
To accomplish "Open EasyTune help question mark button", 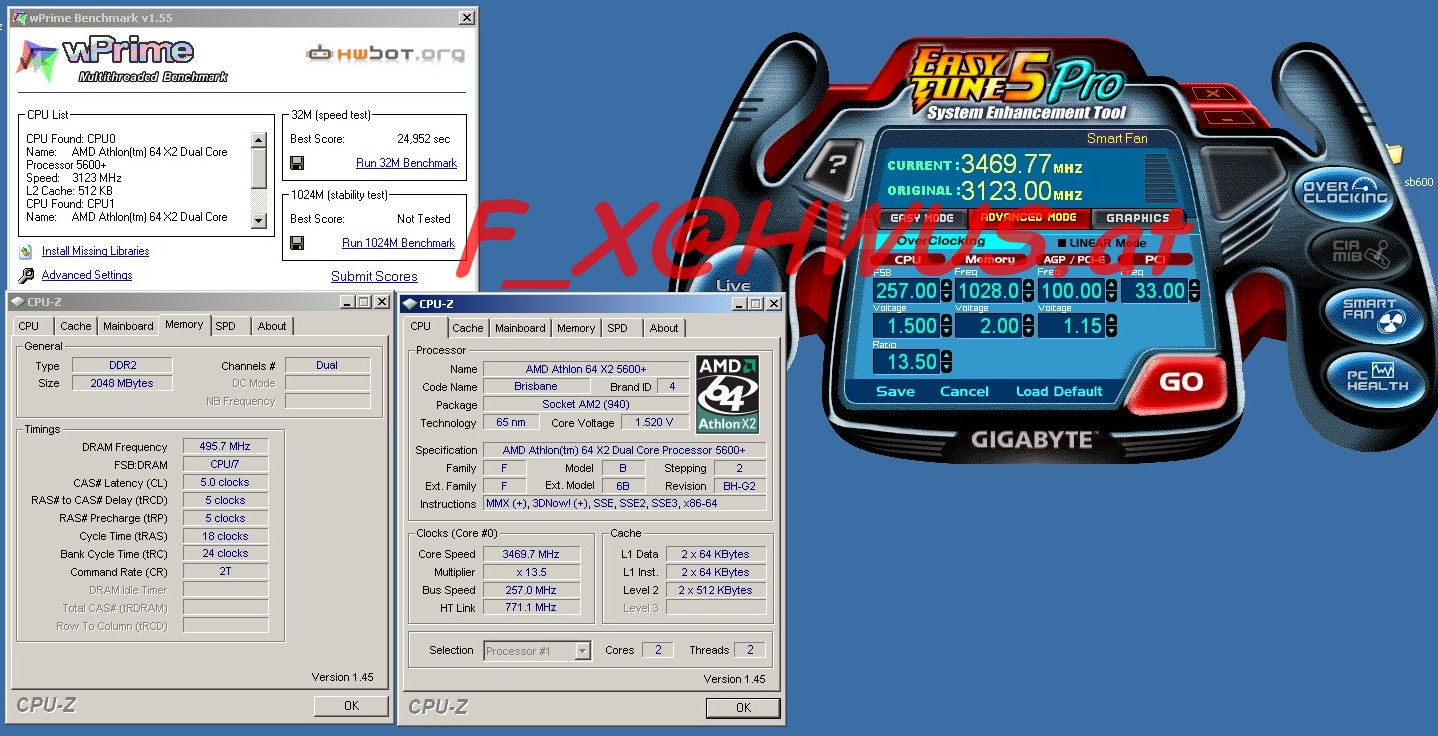I will (x=837, y=165).
